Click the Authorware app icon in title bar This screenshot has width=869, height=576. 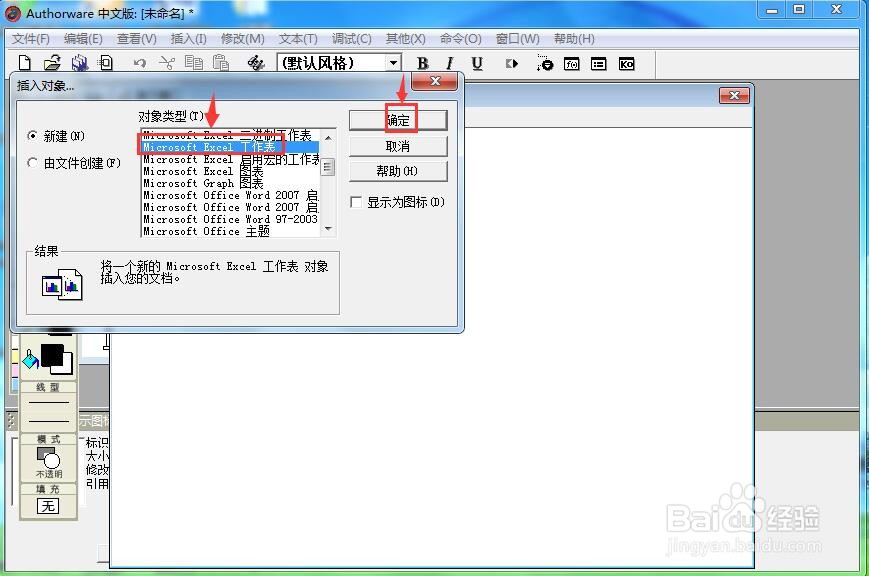click(x=13, y=12)
